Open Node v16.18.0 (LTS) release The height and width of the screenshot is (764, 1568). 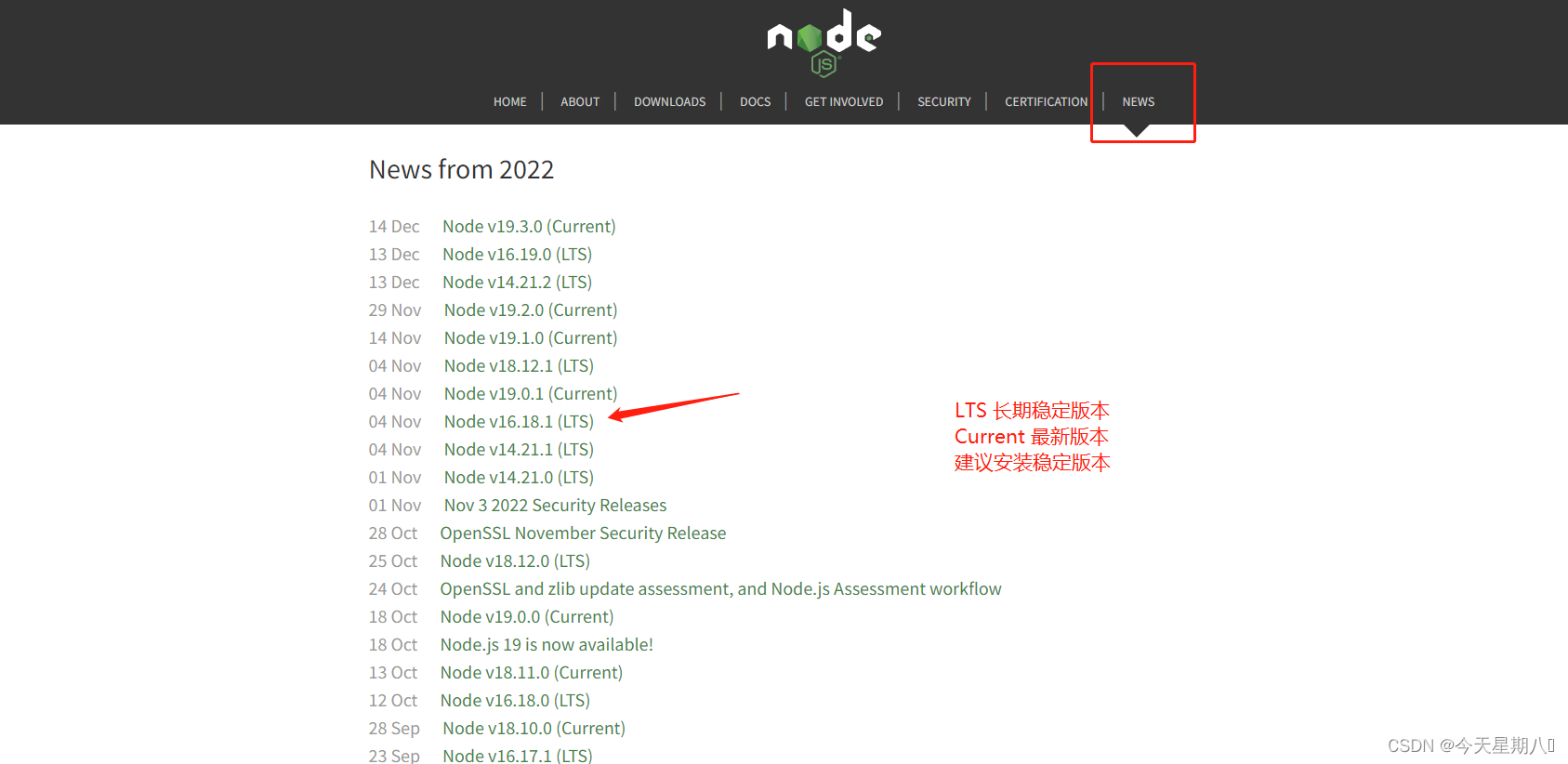pyautogui.click(x=515, y=701)
